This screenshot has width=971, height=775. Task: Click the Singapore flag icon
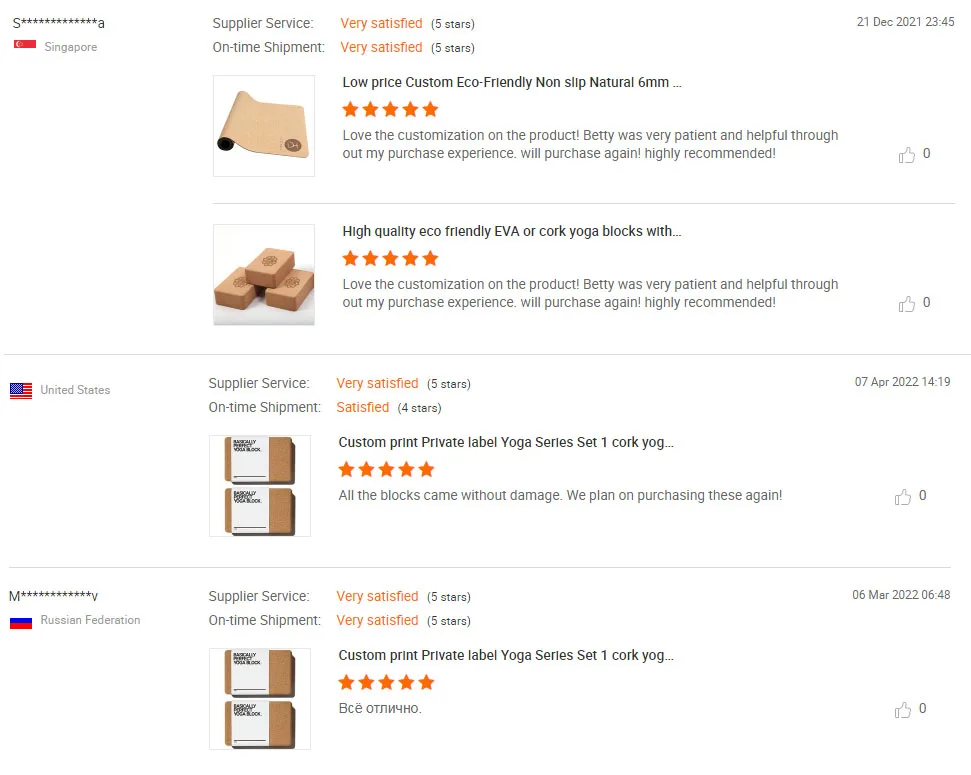coord(25,45)
